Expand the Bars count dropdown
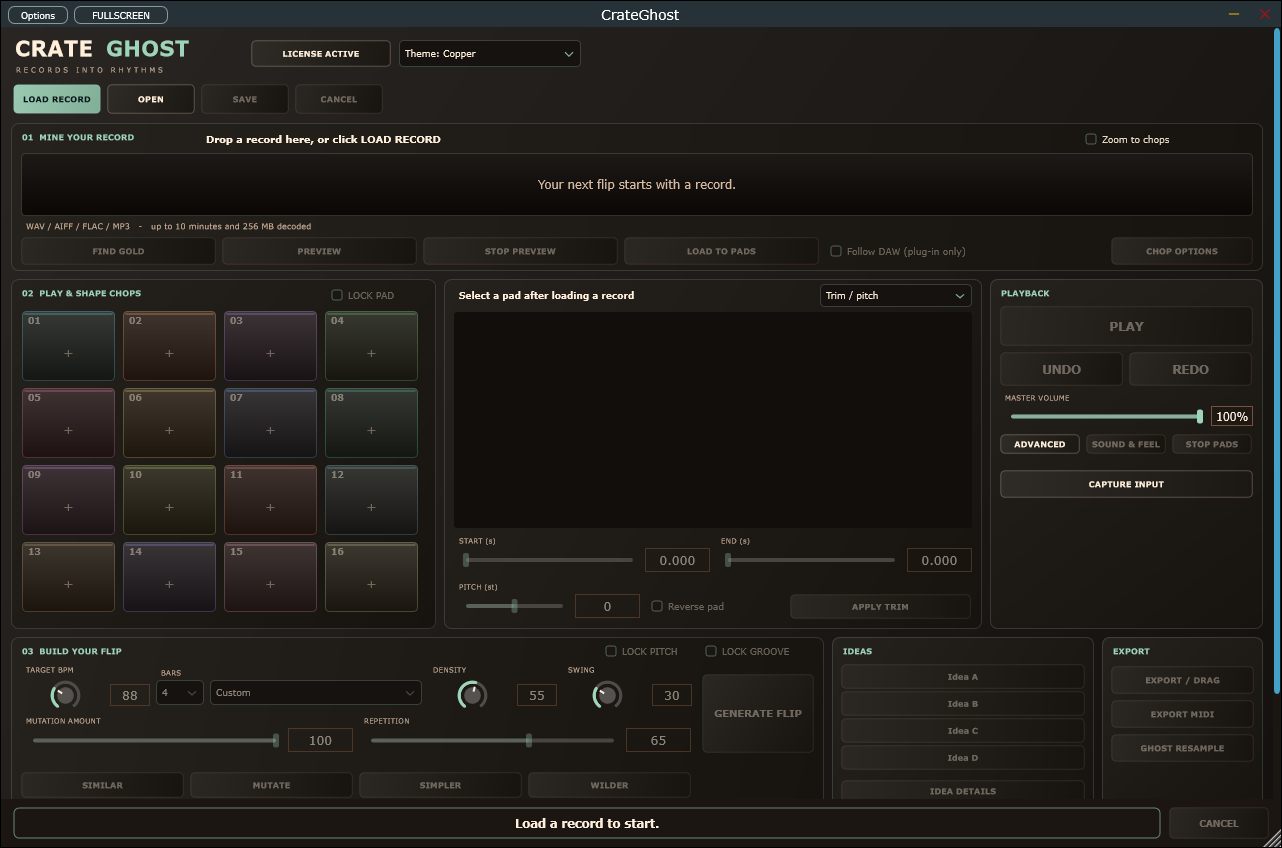1282x848 pixels. pos(180,692)
